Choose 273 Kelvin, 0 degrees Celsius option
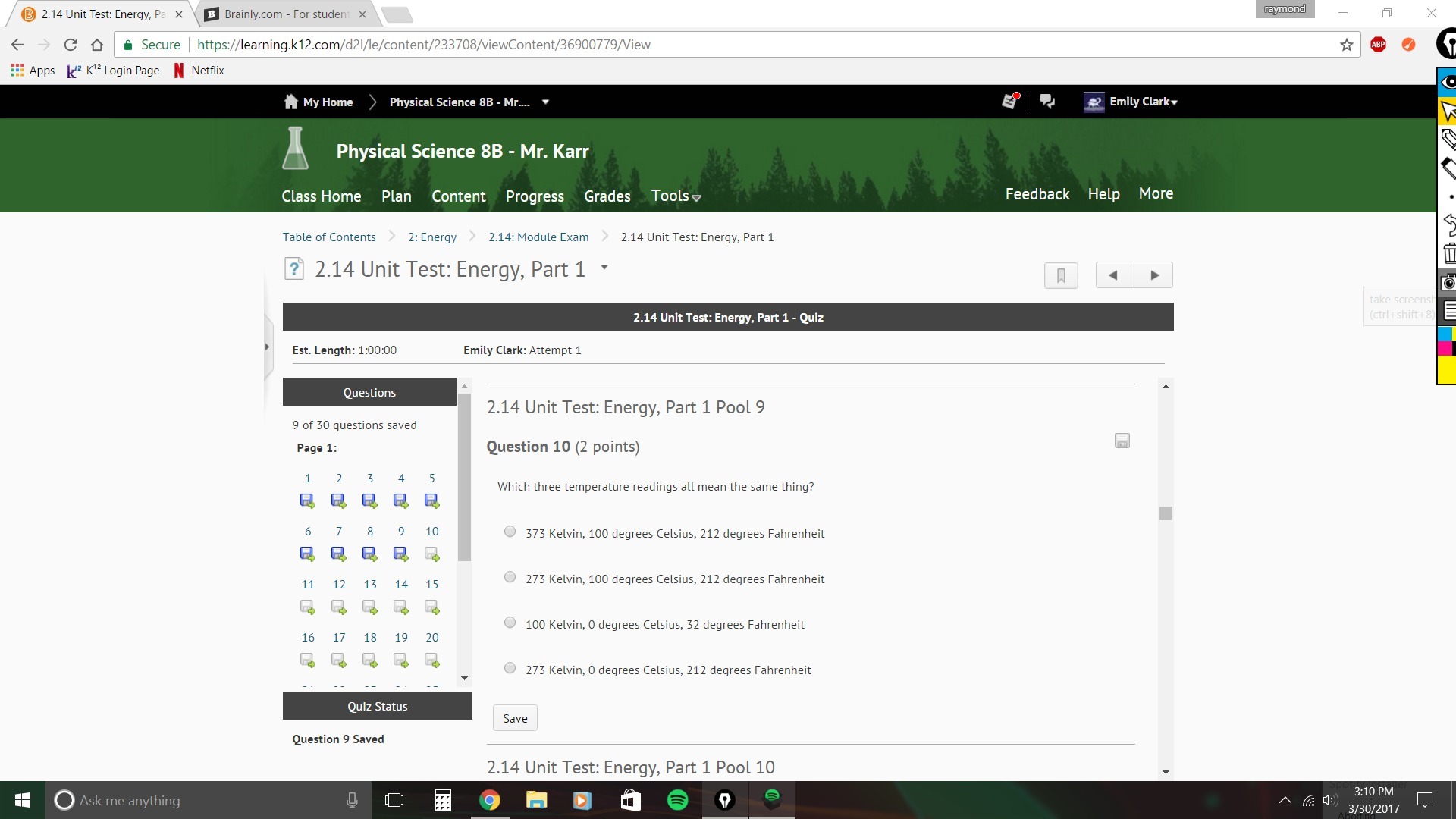The height and width of the screenshot is (819, 1456). [x=510, y=669]
